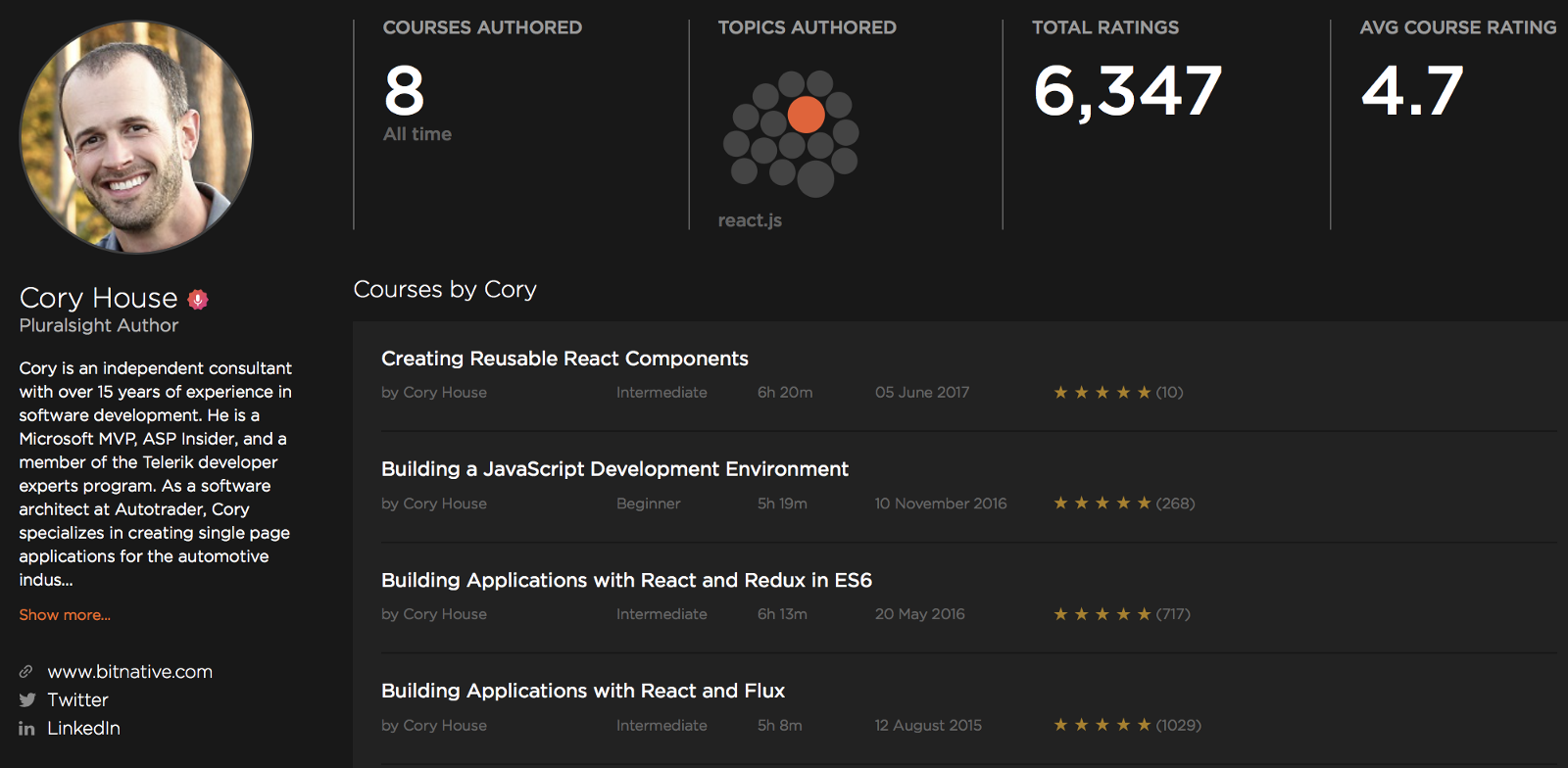The width and height of the screenshot is (1568, 768).
Task: Open Building Applications with React and Redux in ES6
Action: click(626, 580)
